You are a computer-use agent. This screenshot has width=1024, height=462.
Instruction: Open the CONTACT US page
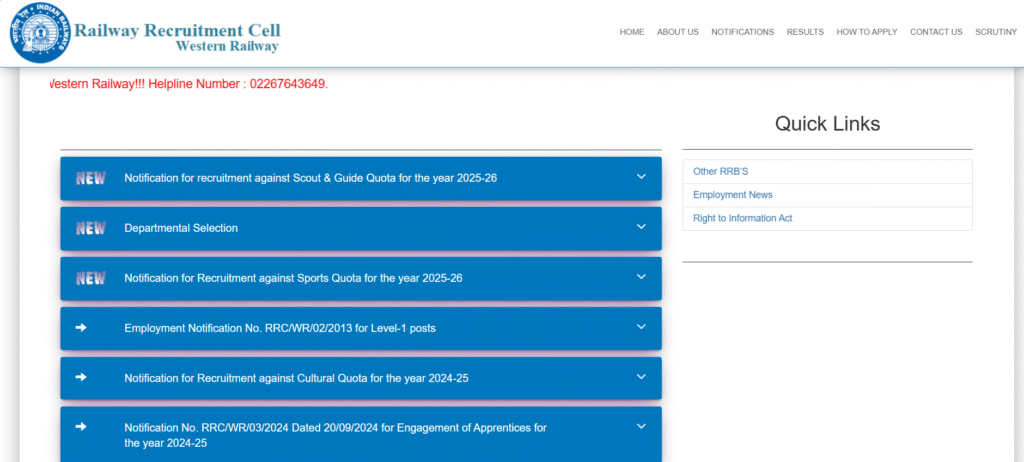tap(936, 32)
